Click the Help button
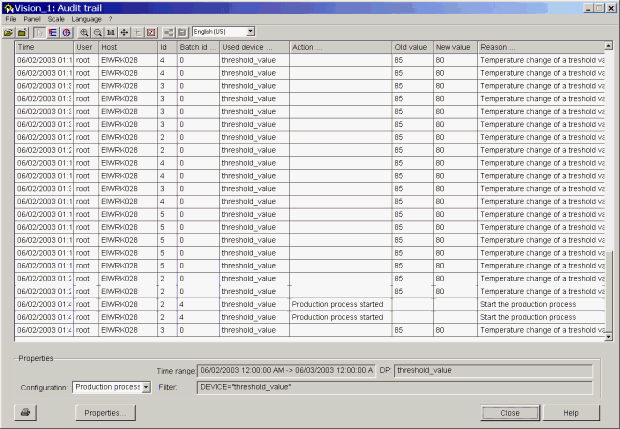This screenshot has width=620, height=429. pyautogui.click(x=571, y=413)
